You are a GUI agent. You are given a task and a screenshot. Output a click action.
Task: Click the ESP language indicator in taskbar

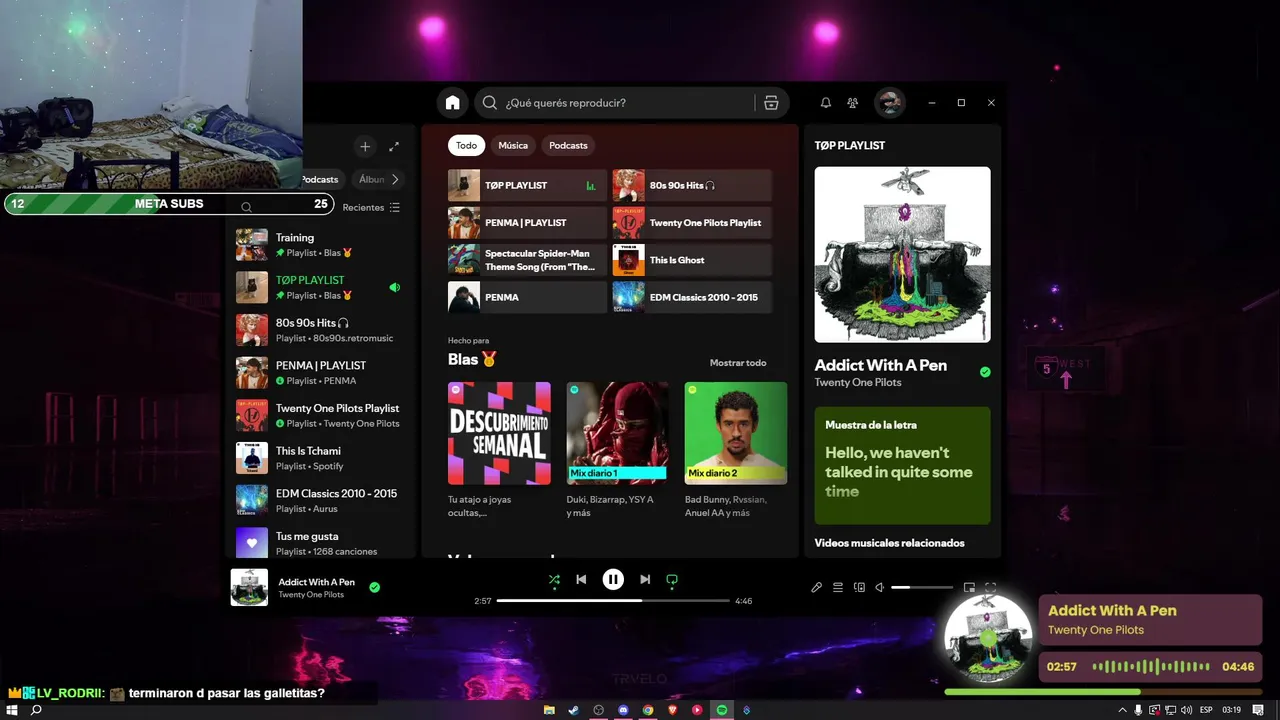1206,710
